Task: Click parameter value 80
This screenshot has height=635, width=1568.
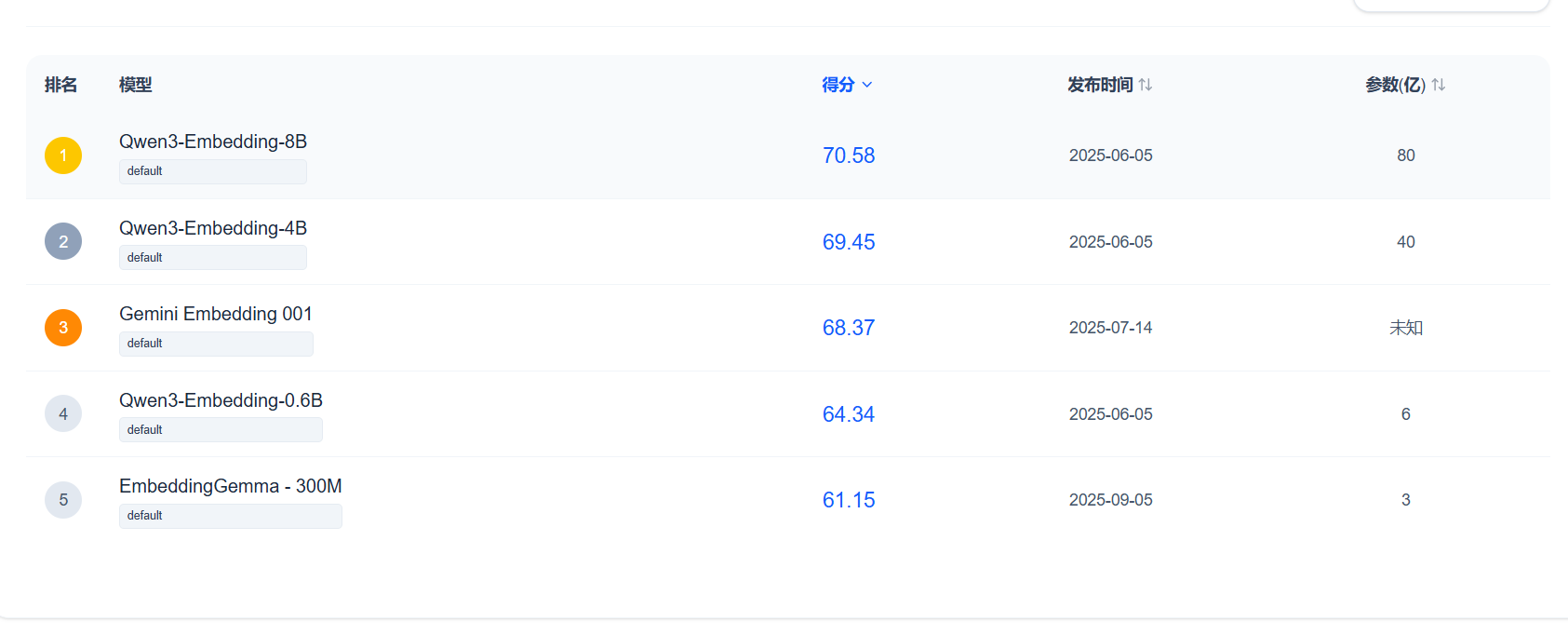Action: [1406, 155]
